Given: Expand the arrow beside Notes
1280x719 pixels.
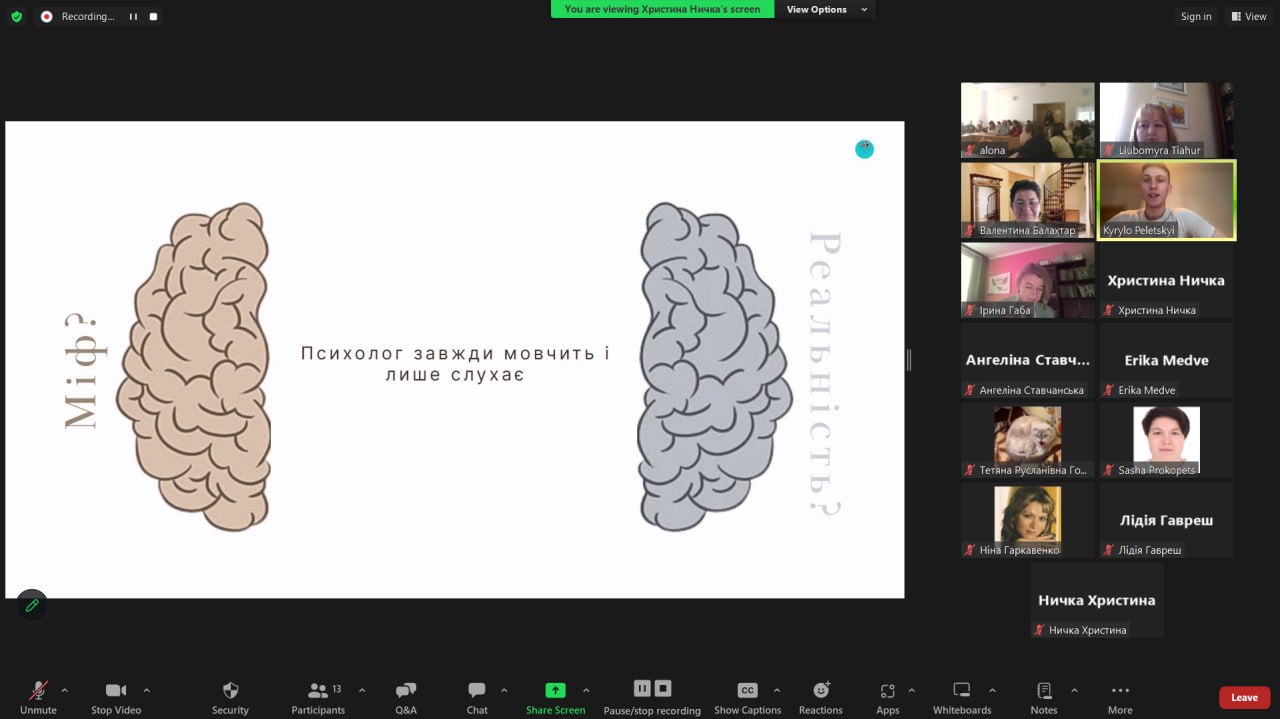Looking at the screenshot, I should click(1074, 690).
